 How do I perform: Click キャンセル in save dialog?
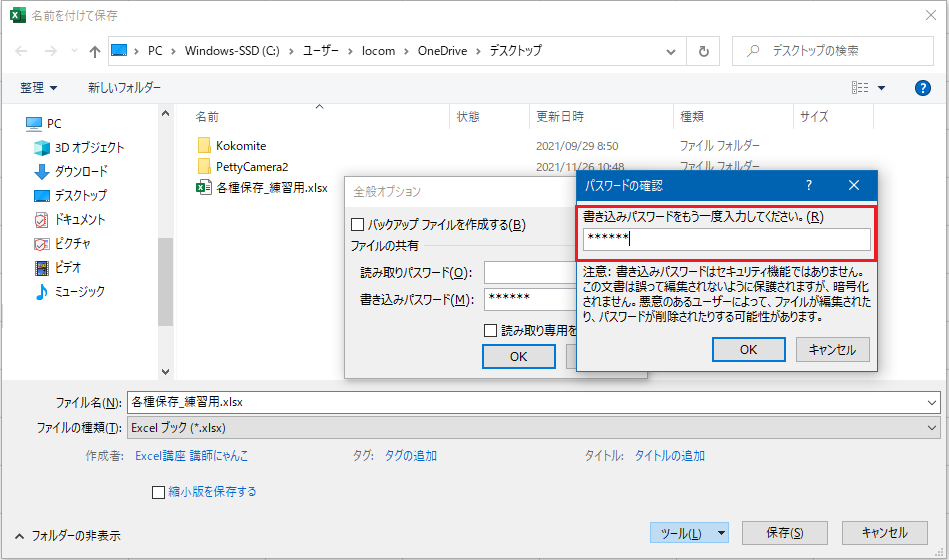(884, 533)
